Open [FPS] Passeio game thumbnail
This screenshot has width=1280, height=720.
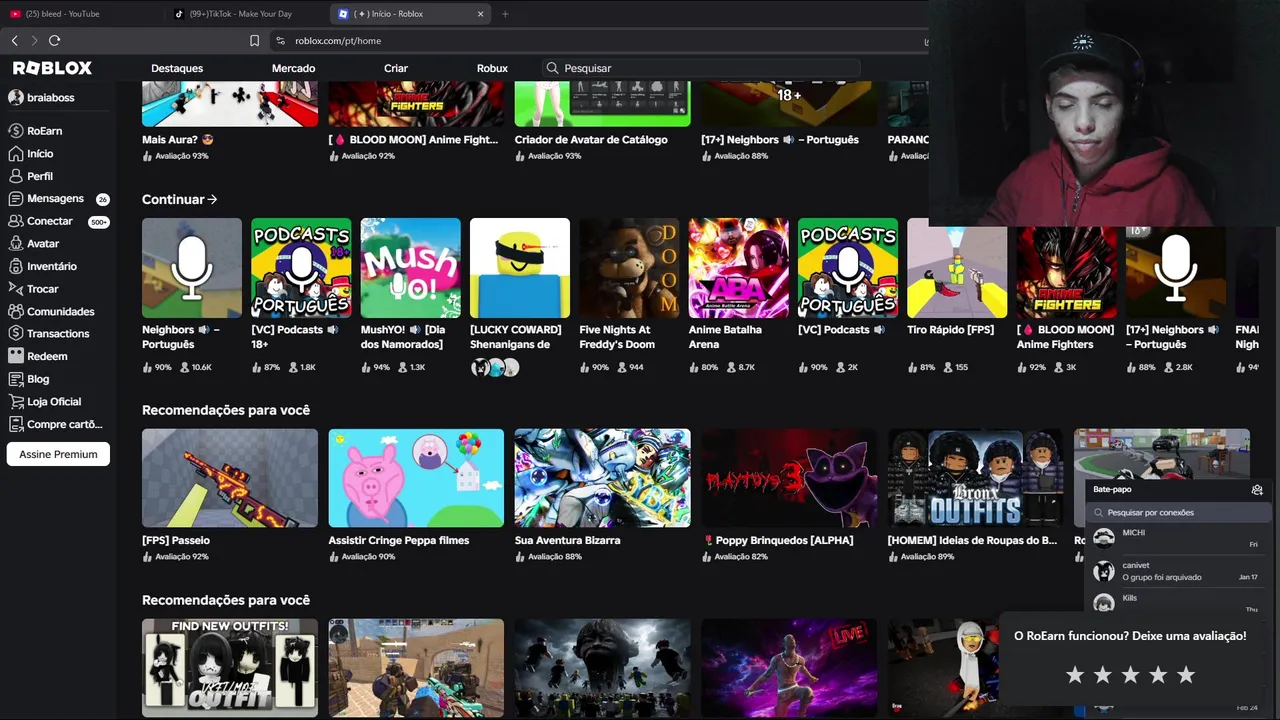(x=230, y=478)
